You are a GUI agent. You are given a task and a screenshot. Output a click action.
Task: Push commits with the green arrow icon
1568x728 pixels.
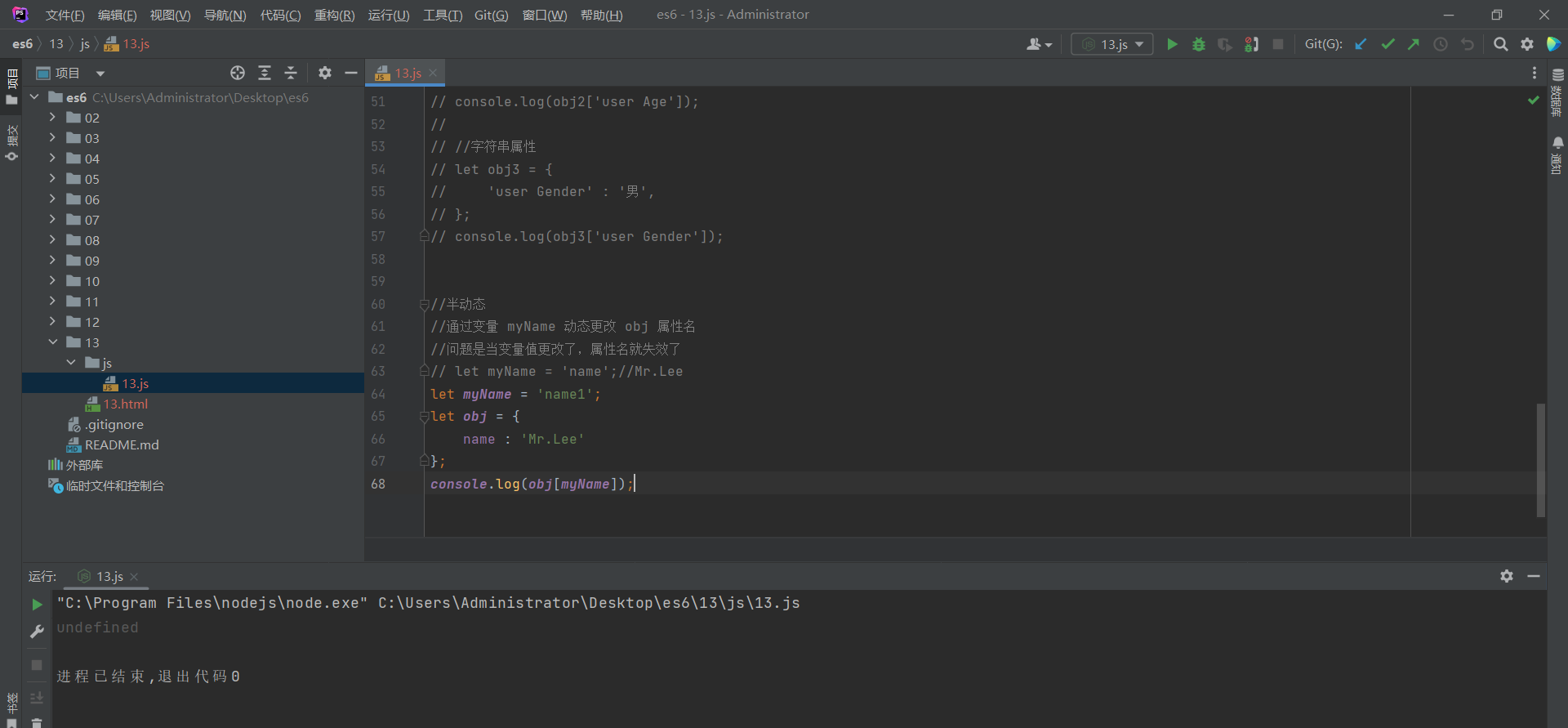pos(1414,44)
